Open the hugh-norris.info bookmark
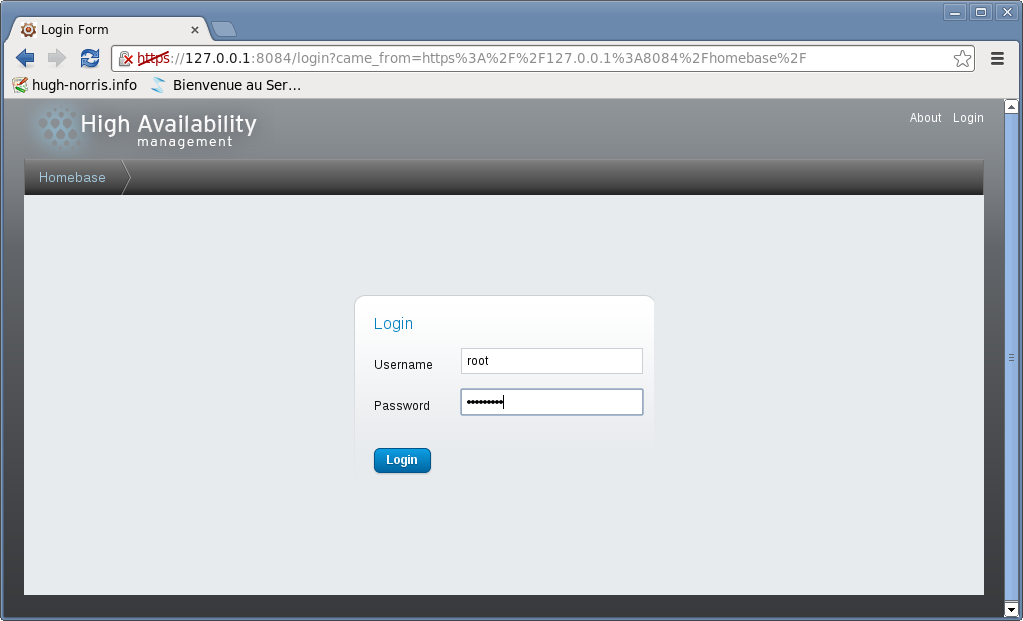The image size is (1023, 621). tap(74, 85)
